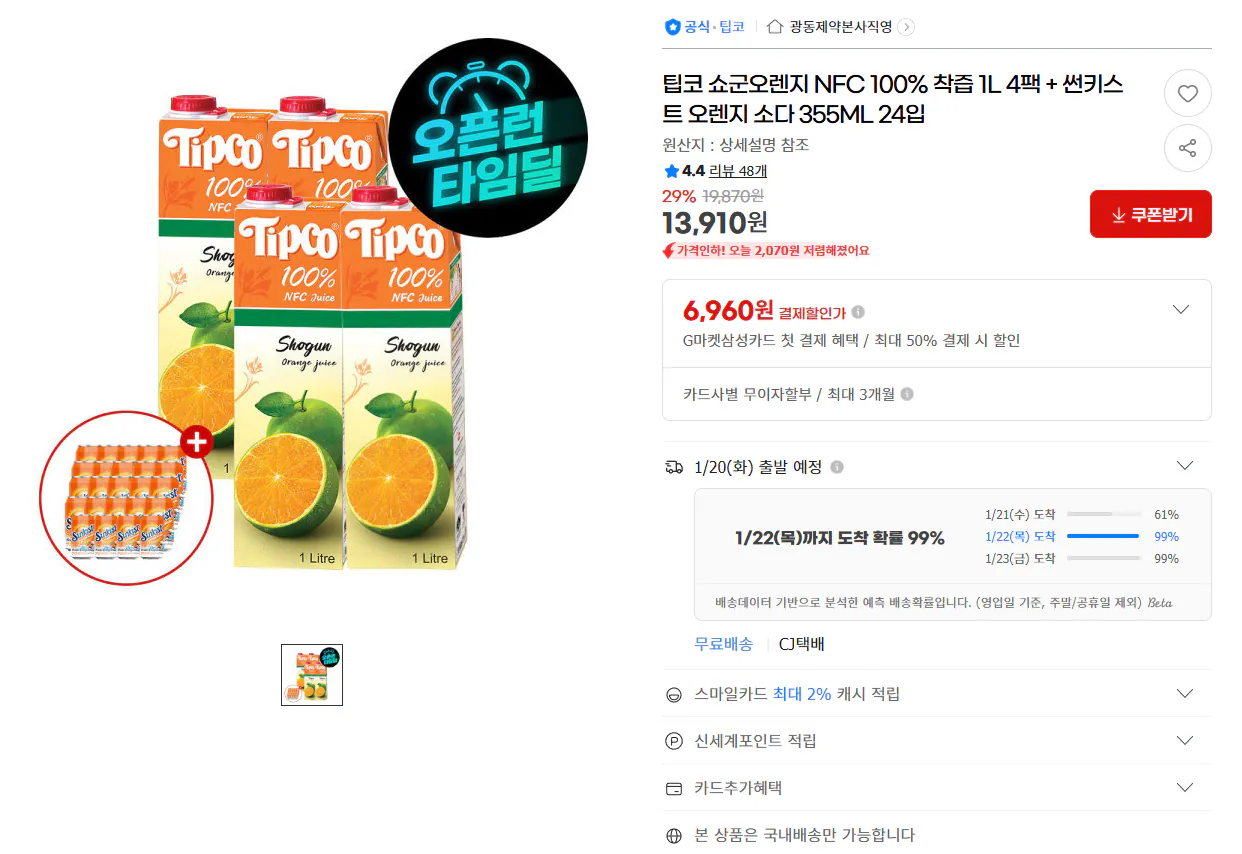1242x854 pixels.
Task: Expand the 결제할인가 section chevron
Action: tap(1181, 308)
